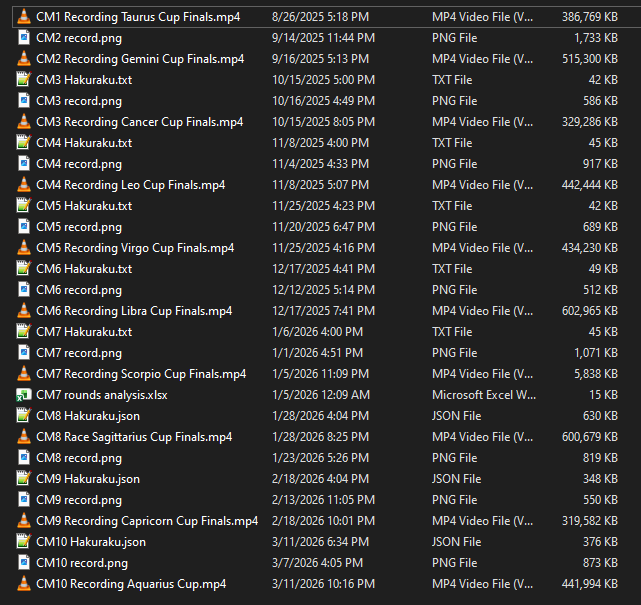Viewport: 641px width, 605px height.
Task: Select file name CM3 Hakuraku.txt
Action: 84,80
